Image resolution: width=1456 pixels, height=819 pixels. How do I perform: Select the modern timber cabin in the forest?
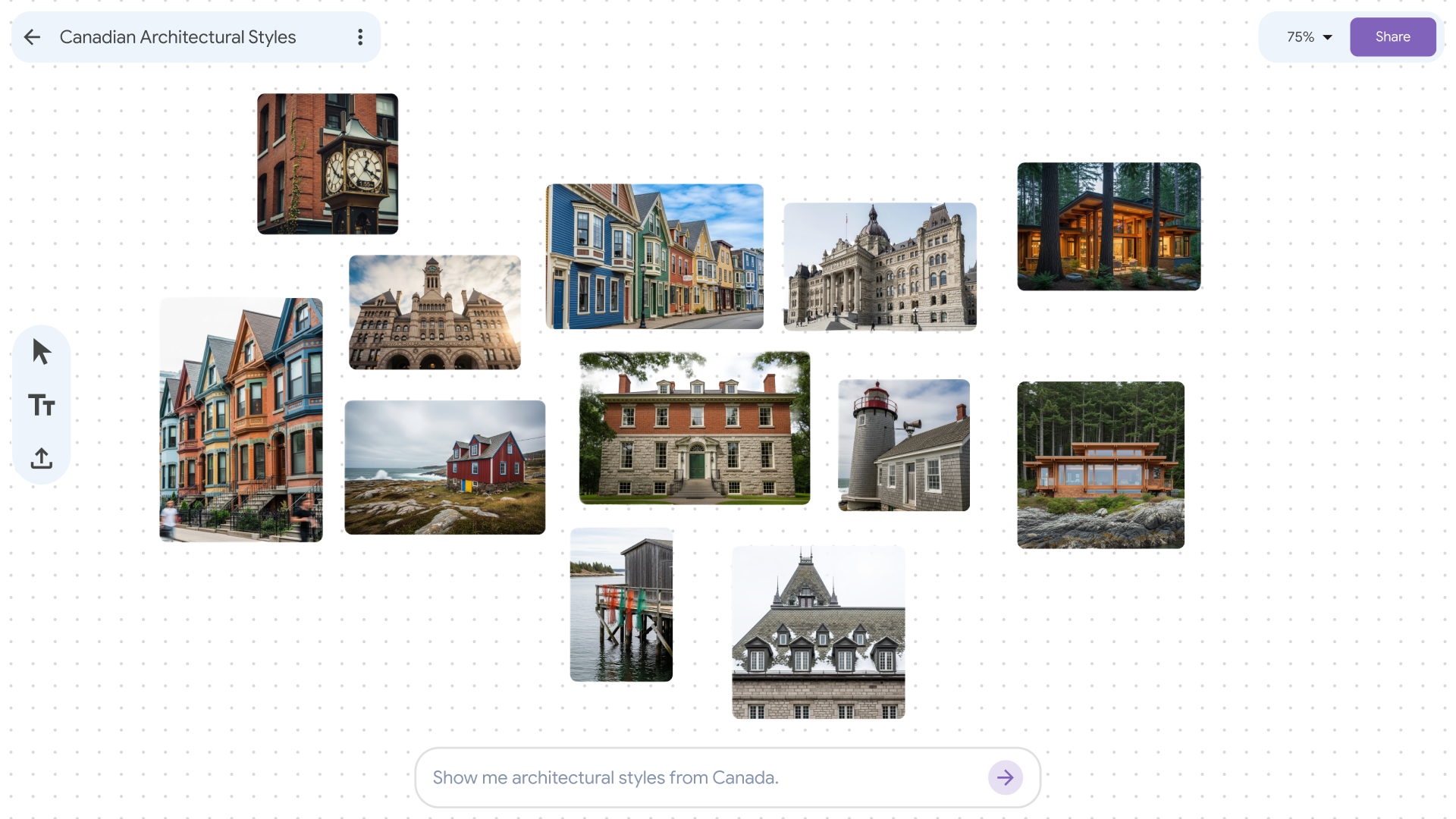pos(1108,226)
